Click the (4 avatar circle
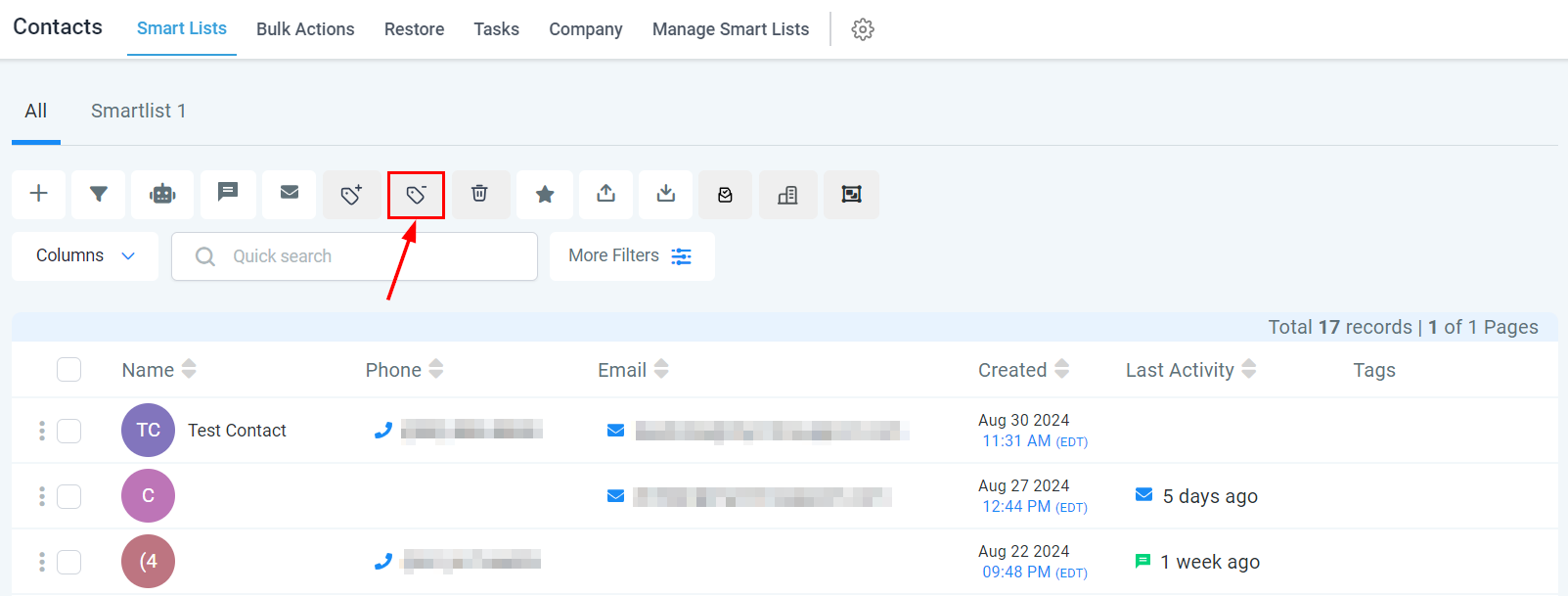This screenshot has width=1568, height=596. click(148, 561)
